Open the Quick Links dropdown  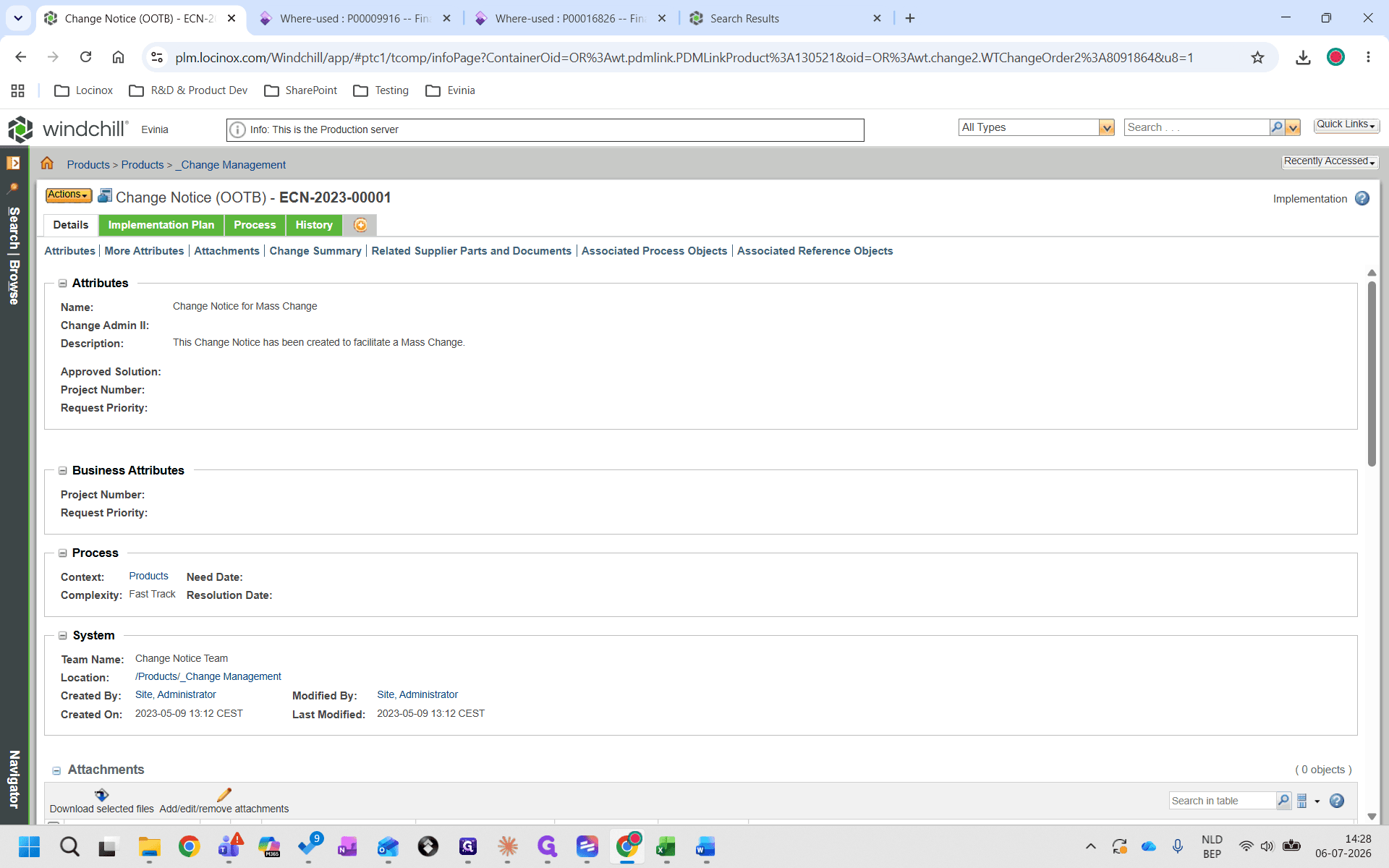coord(1346,125)
